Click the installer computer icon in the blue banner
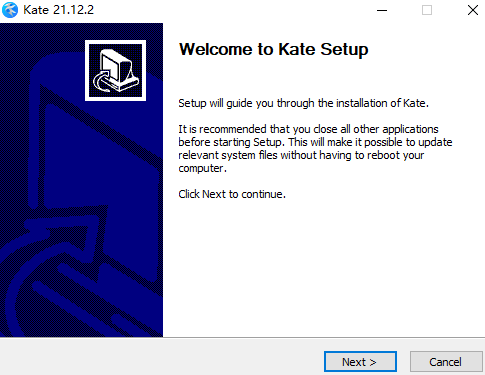The width and height of the screenshot is (485, 375). (x=115, y=70)
